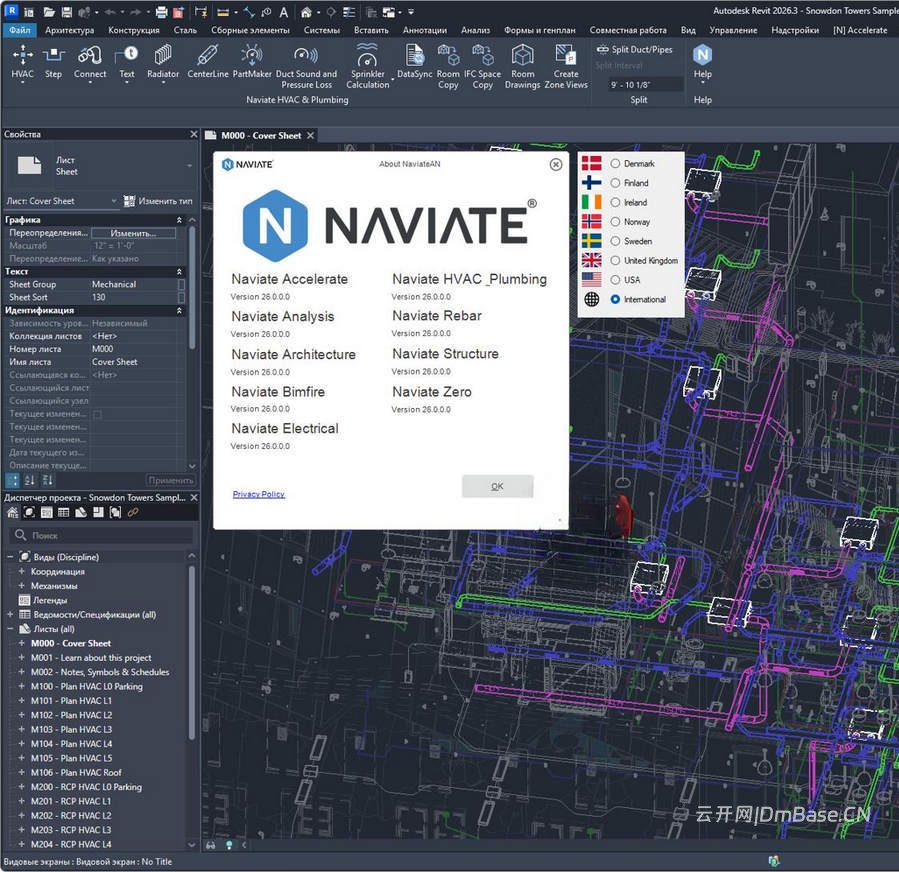Viewport: 899px width, 872px height.
Task: Select the USA radio button
Action: pos(615,280)
